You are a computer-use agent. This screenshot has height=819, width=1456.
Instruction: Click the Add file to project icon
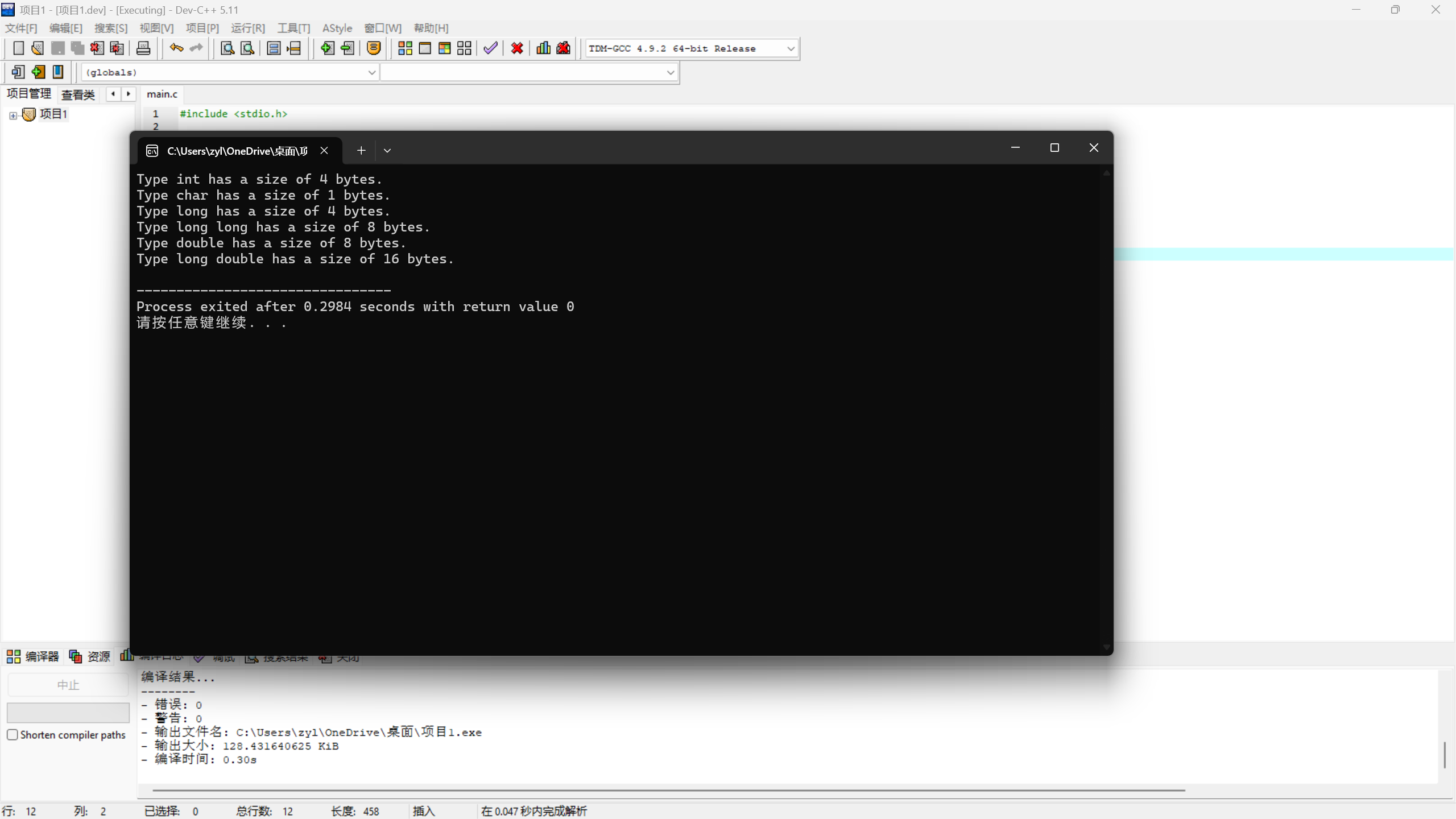(x=327, y=48)
